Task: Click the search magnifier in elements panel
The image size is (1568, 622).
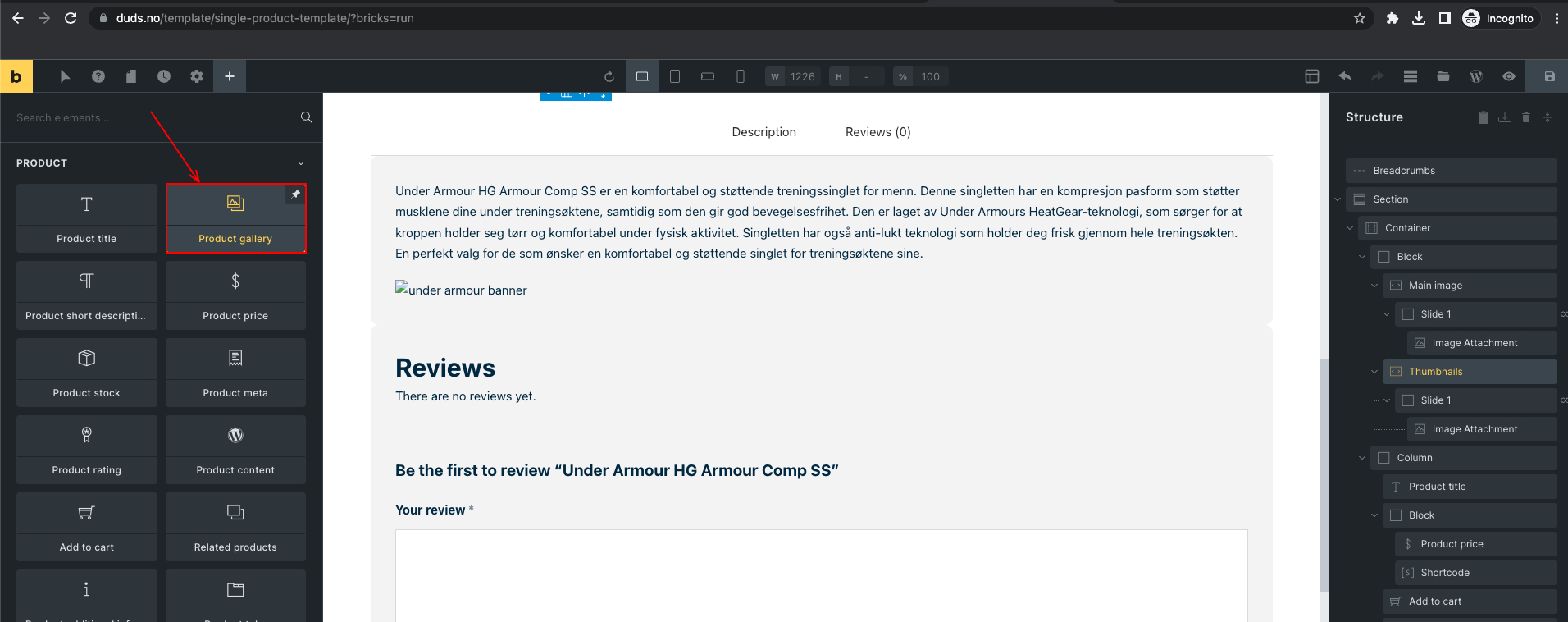Action: 307,117
